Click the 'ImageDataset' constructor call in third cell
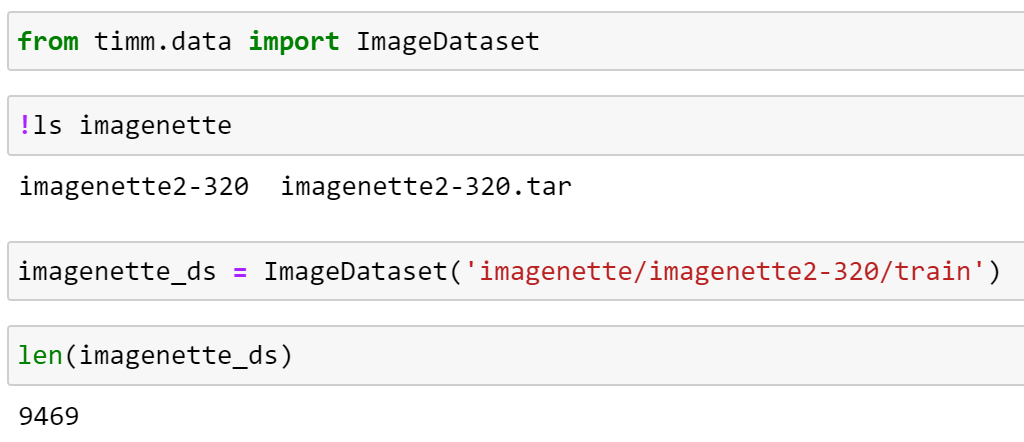This screenshot has height=442, width=1024. click(355, 271)
